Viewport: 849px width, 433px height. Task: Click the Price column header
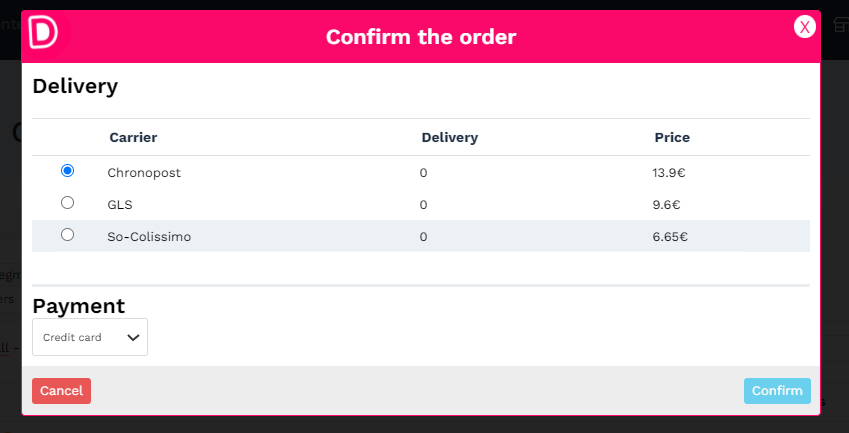click(x=672, y=137)
